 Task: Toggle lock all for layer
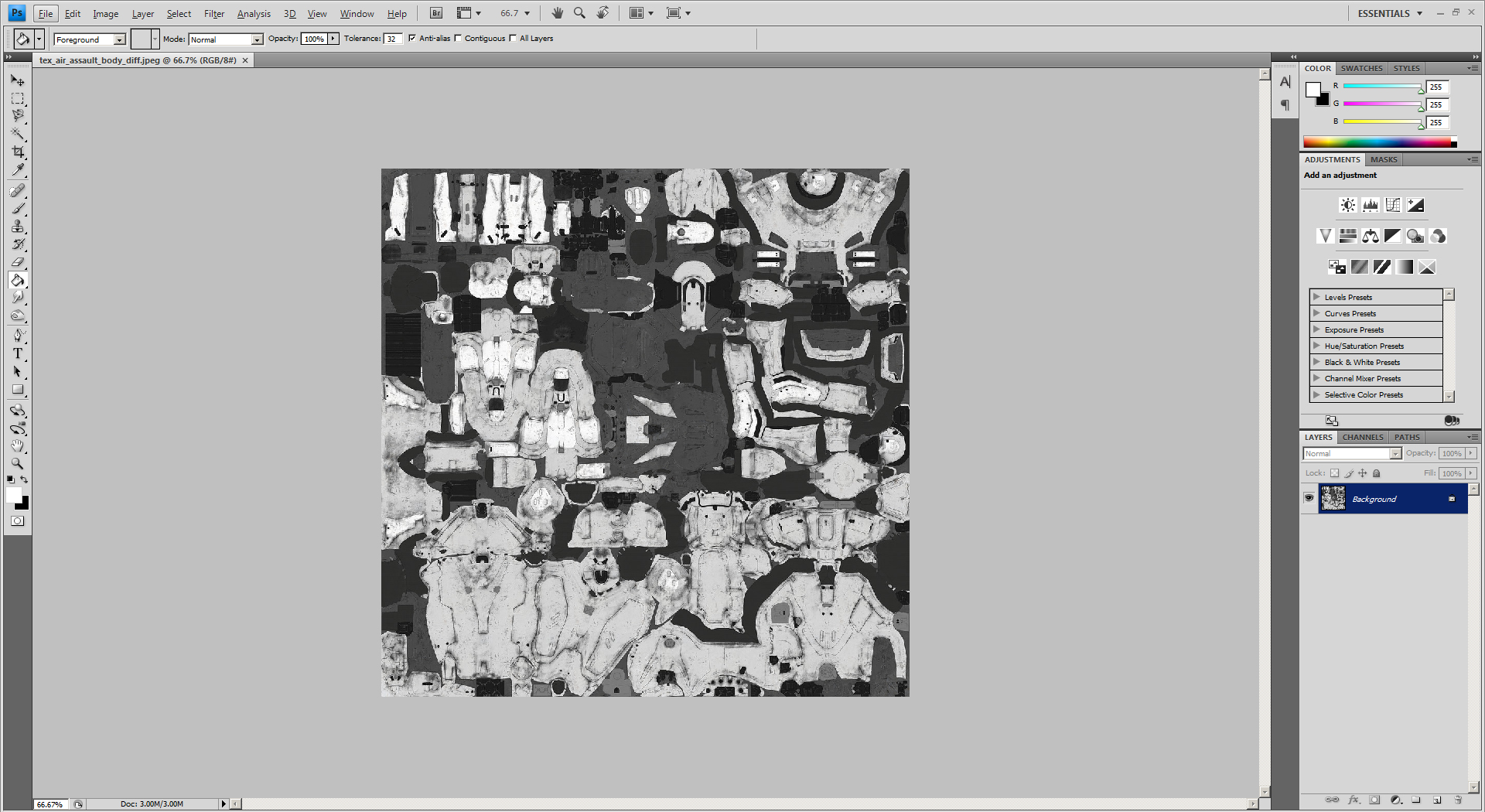[x=1377, y=473]
